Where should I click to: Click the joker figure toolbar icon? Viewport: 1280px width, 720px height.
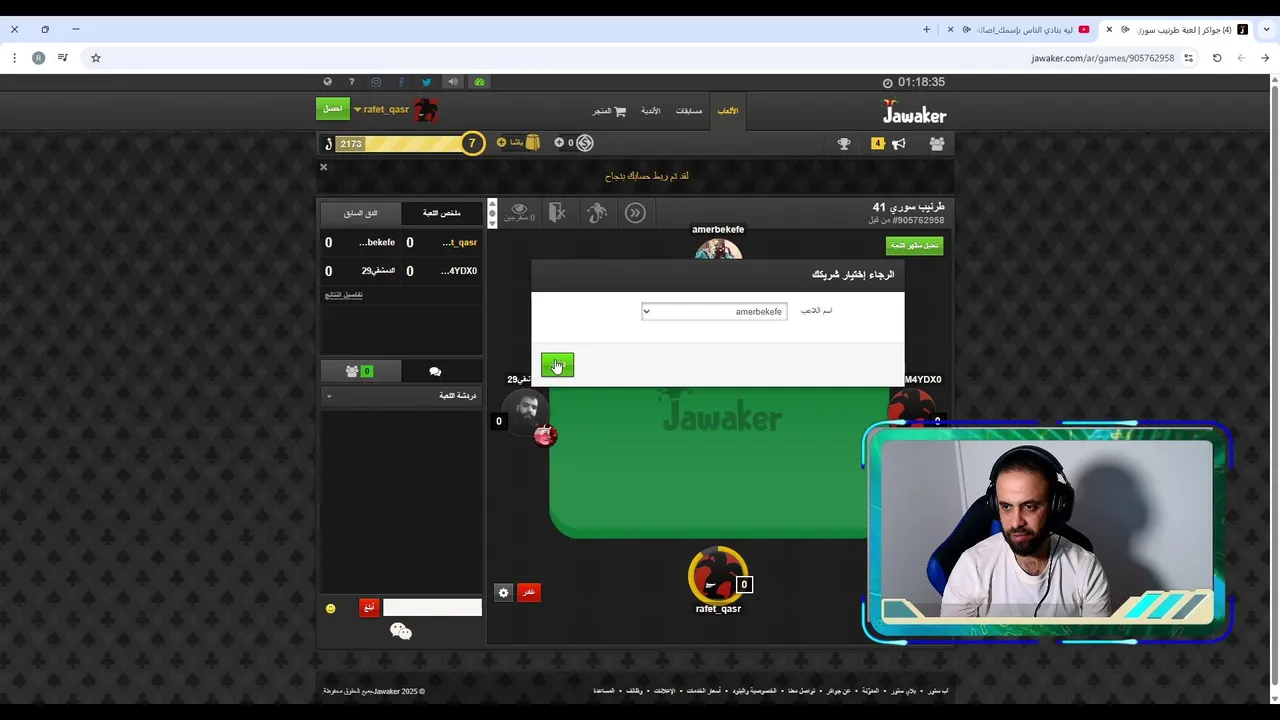(597, 212)
